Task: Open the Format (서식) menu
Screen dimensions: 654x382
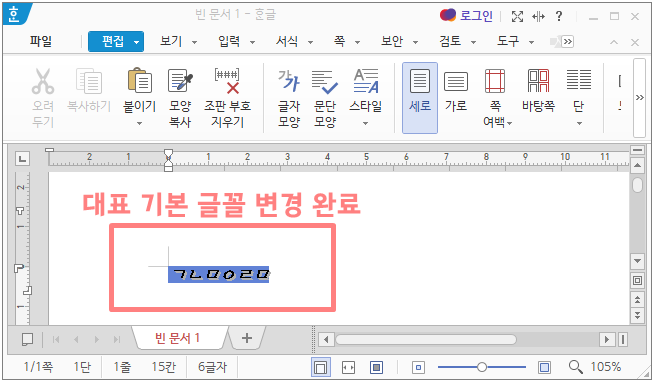Action: tap(287, 41)
